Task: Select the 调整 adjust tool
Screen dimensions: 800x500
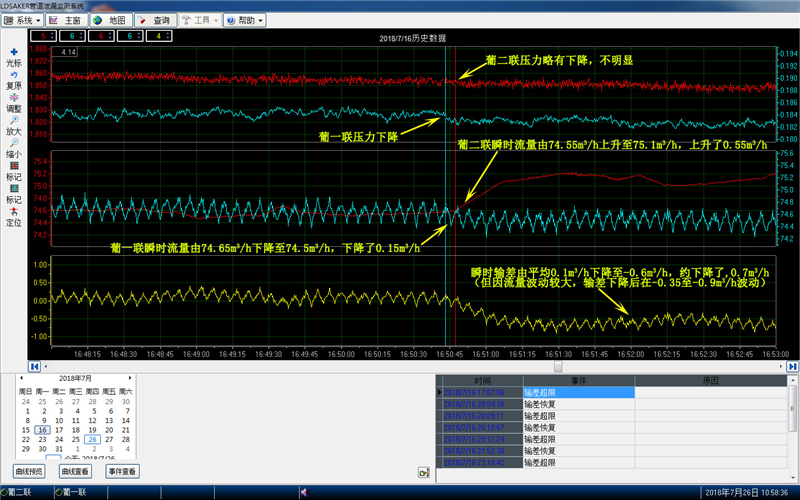Action: pyautogui.click(x=14, y=102)
